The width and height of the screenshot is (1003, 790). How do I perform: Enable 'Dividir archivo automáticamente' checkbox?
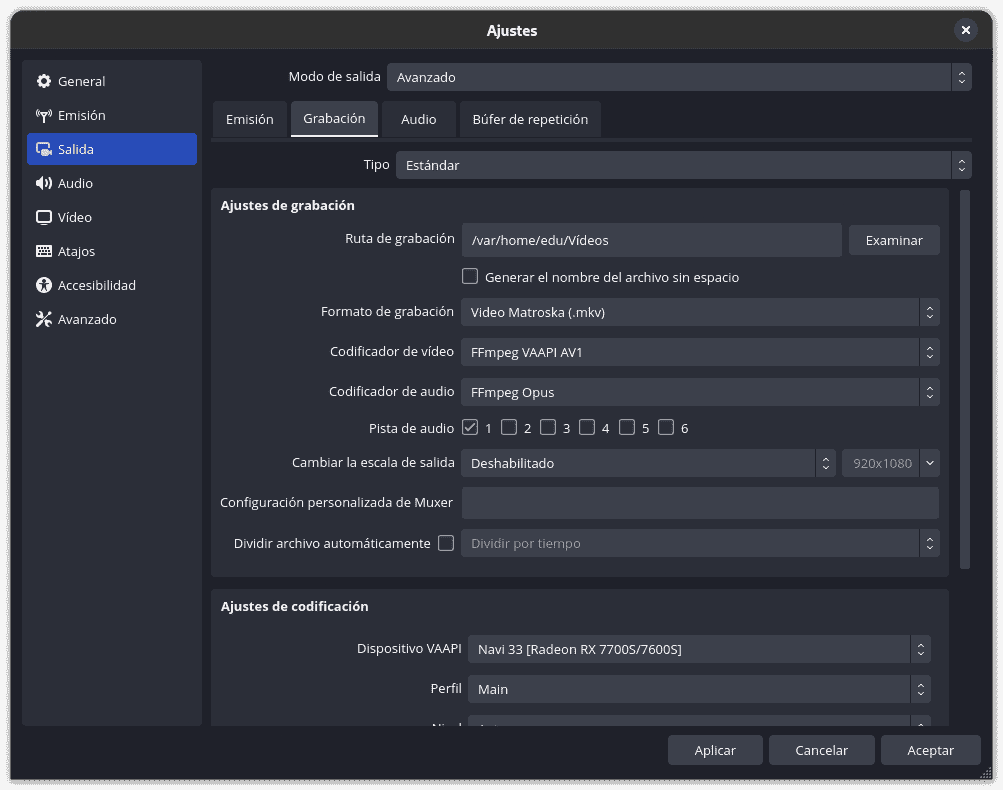[446, 543]
